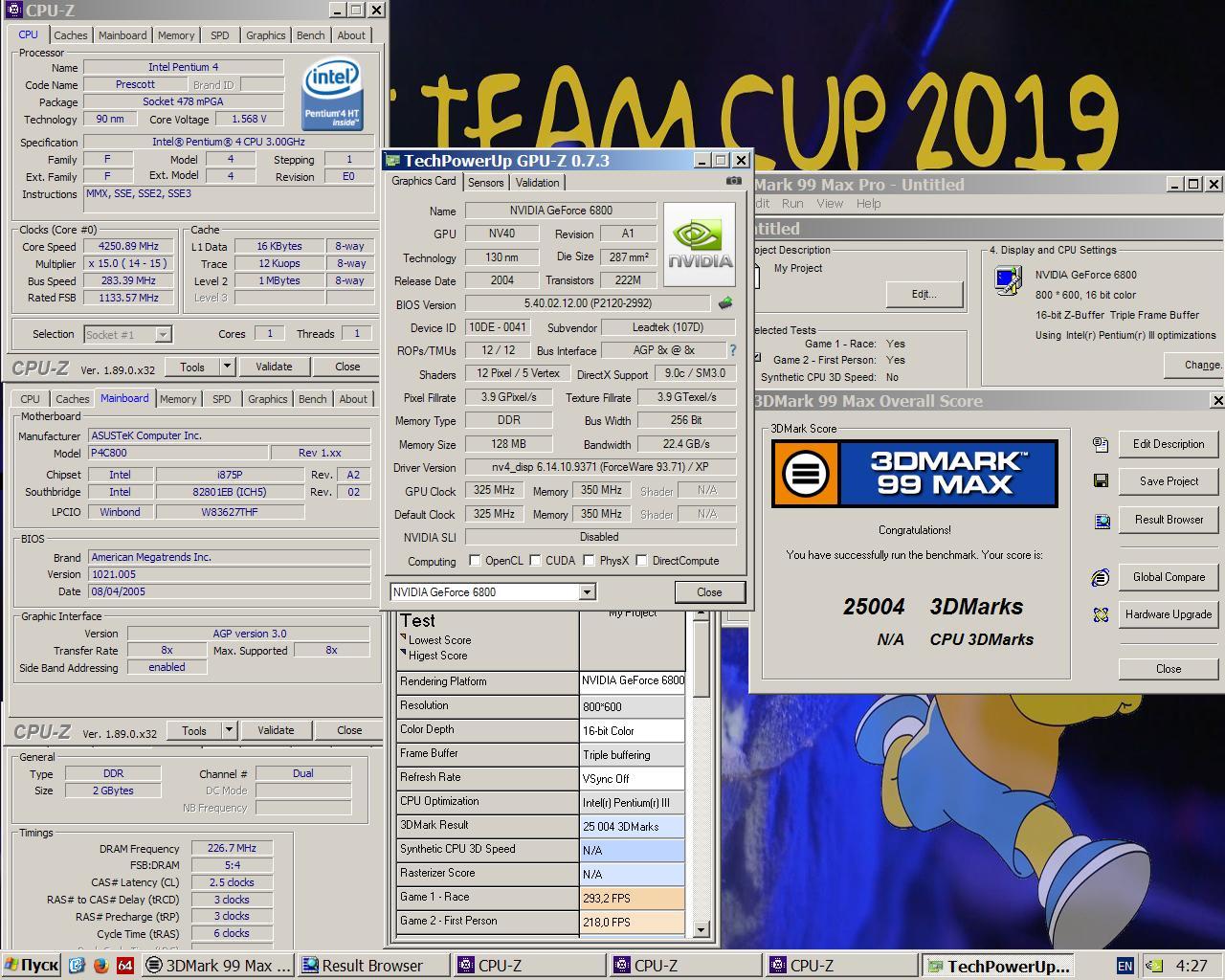Click the Driver Version field in GPU-Z
This screenshot has width=1225, height=980.
(x=600, y=467)
